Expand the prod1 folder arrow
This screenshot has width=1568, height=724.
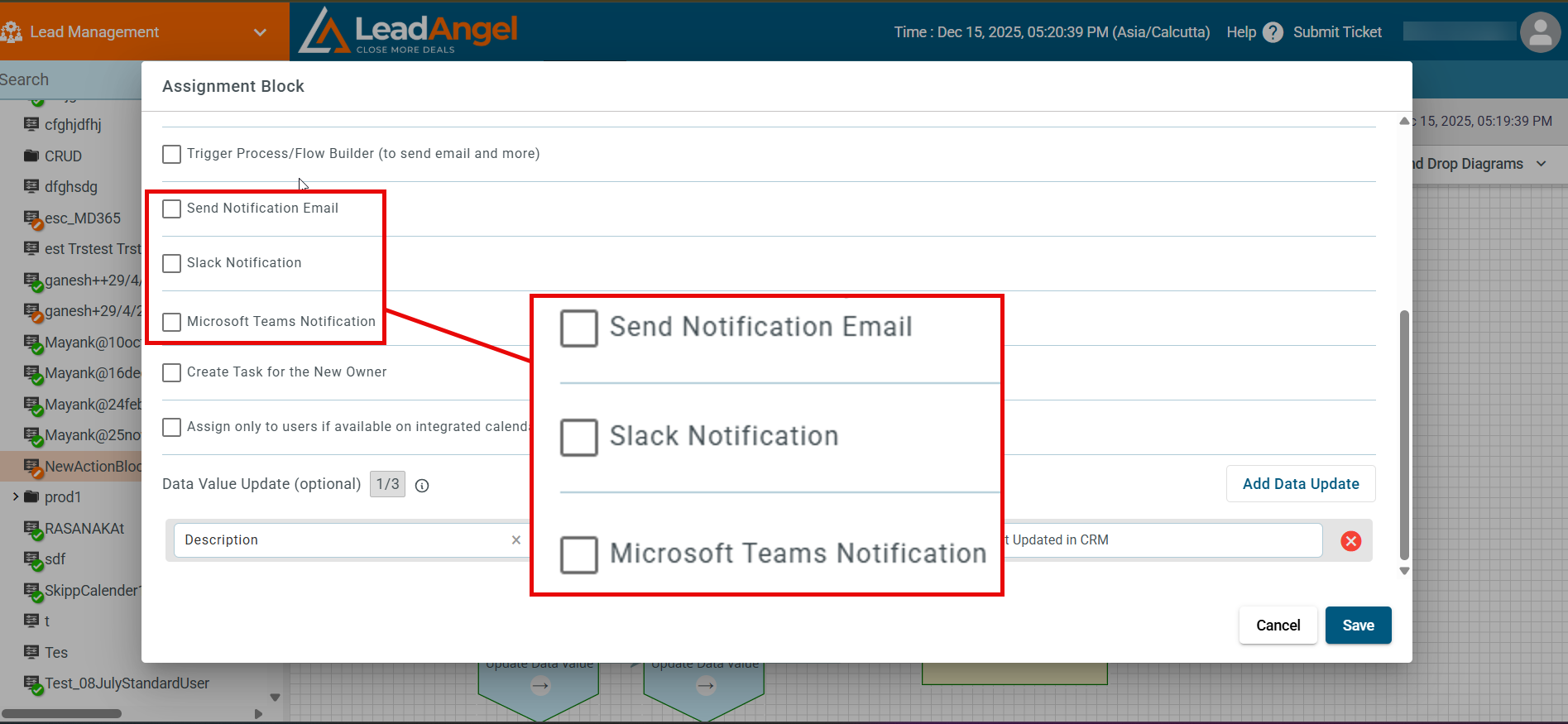coord(15,496)
